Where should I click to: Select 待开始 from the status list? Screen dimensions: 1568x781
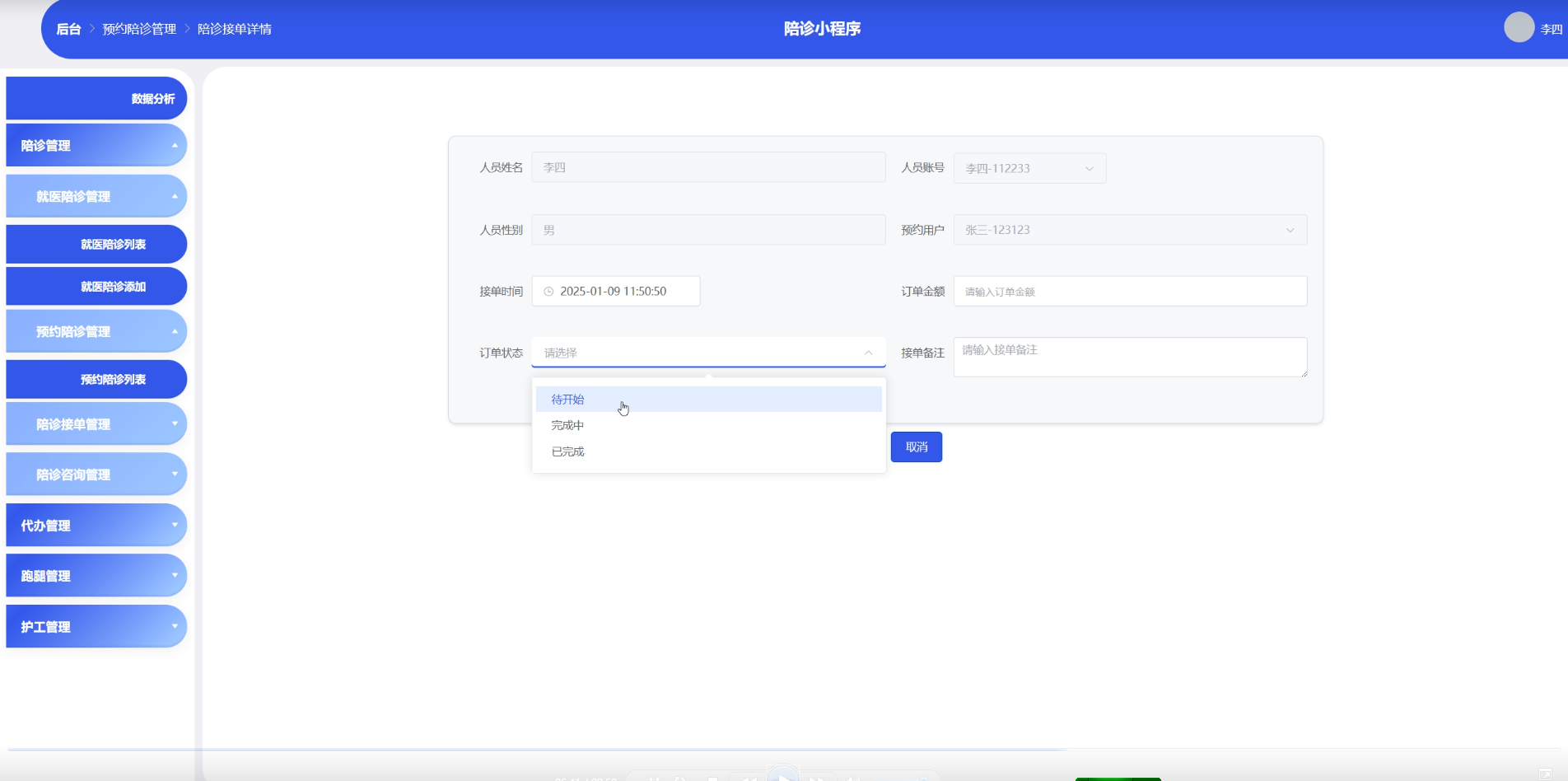tap(708, 400)
